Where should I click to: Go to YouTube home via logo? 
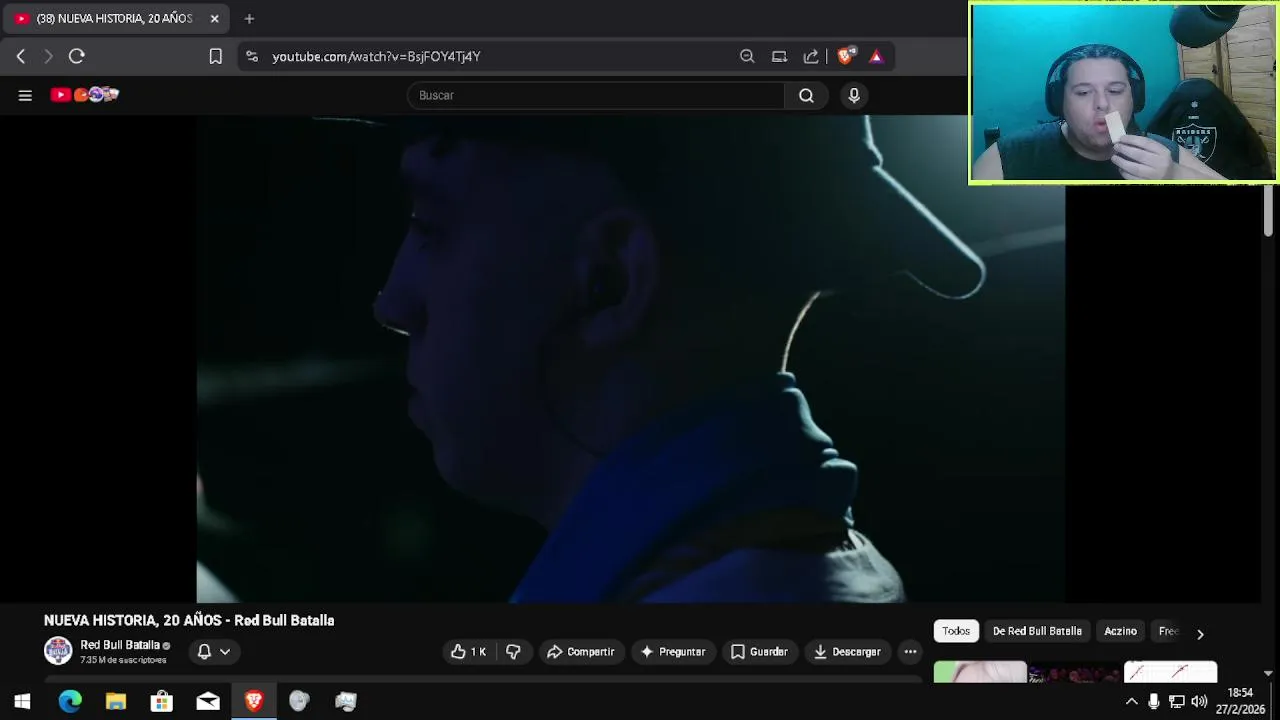click(x=85, y=95)
